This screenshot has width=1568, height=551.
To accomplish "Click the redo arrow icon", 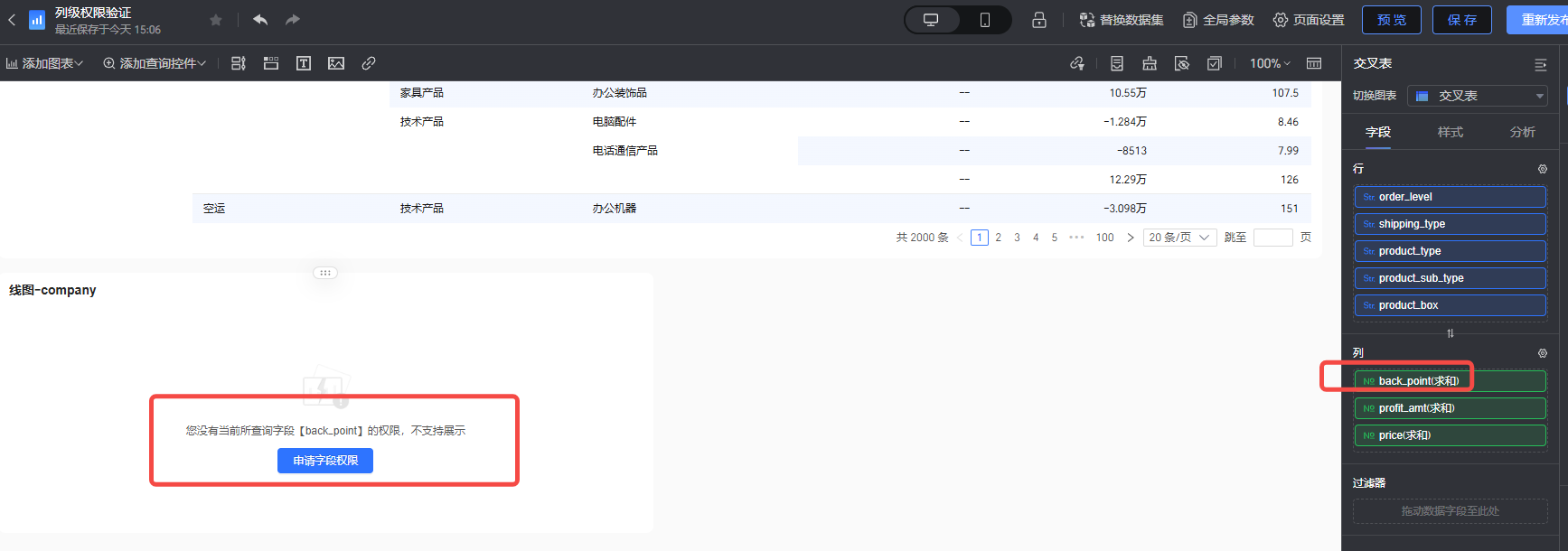I will [x=293, y=20].
